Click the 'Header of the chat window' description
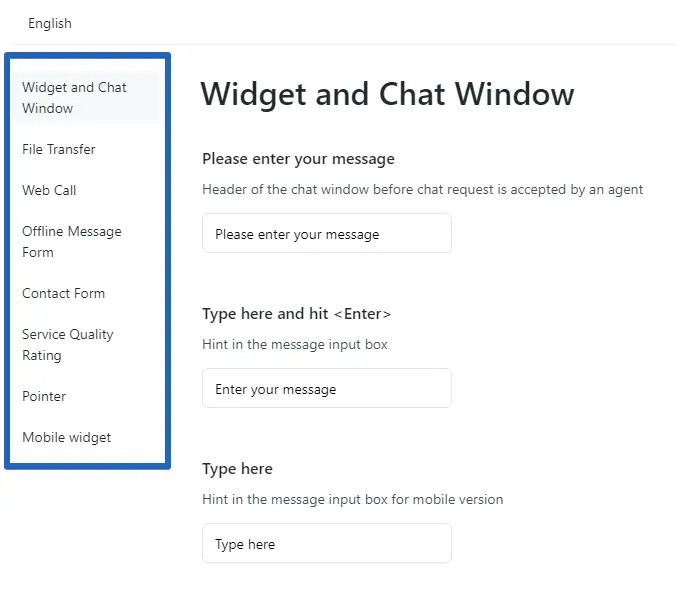Screen dimensions: 676x604 coord(422,189)
